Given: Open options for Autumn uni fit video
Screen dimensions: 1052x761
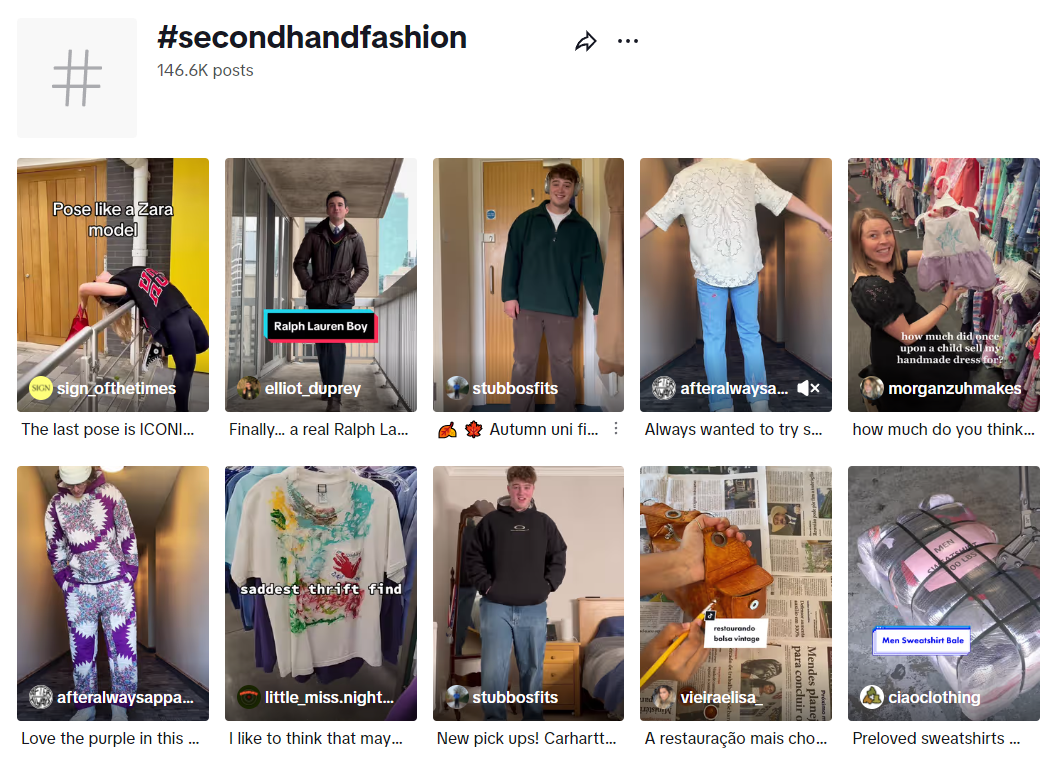Looking at the screenshot, I should pos(616,429).
